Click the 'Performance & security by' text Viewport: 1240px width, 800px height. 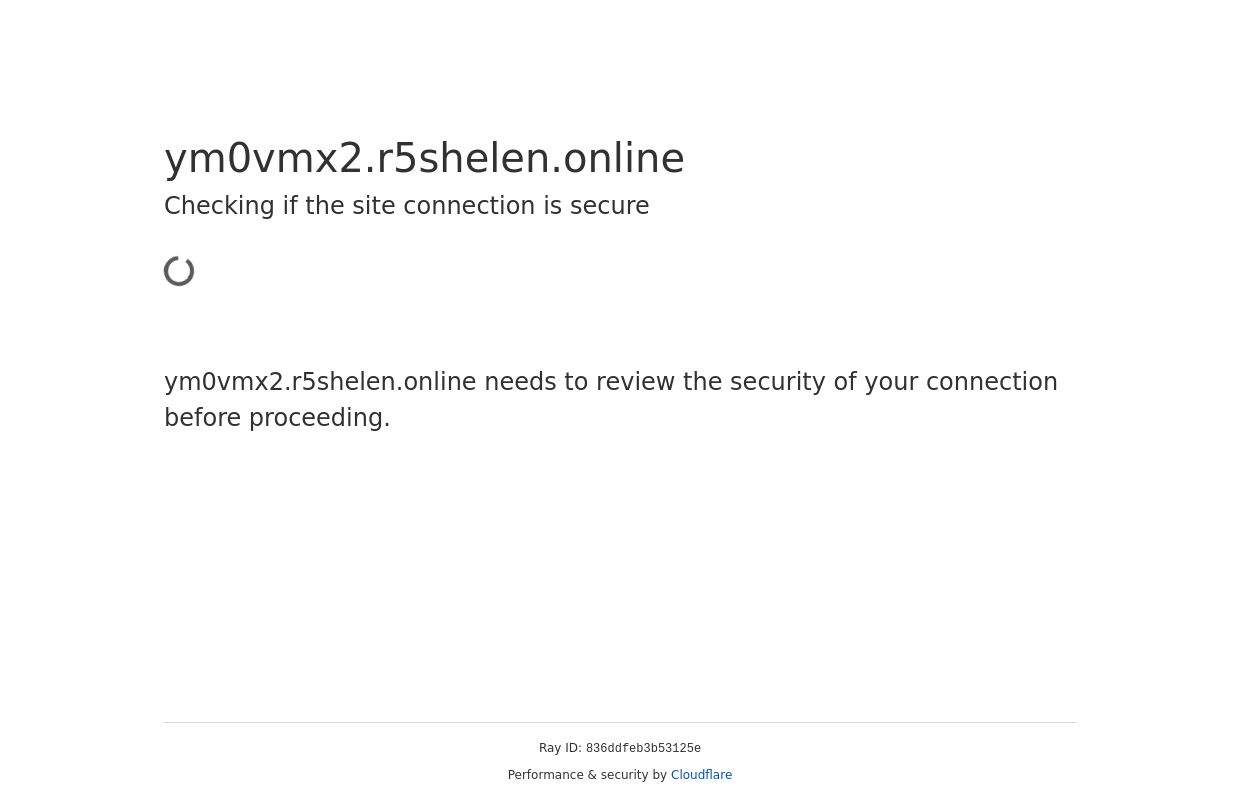coord(587,775)
